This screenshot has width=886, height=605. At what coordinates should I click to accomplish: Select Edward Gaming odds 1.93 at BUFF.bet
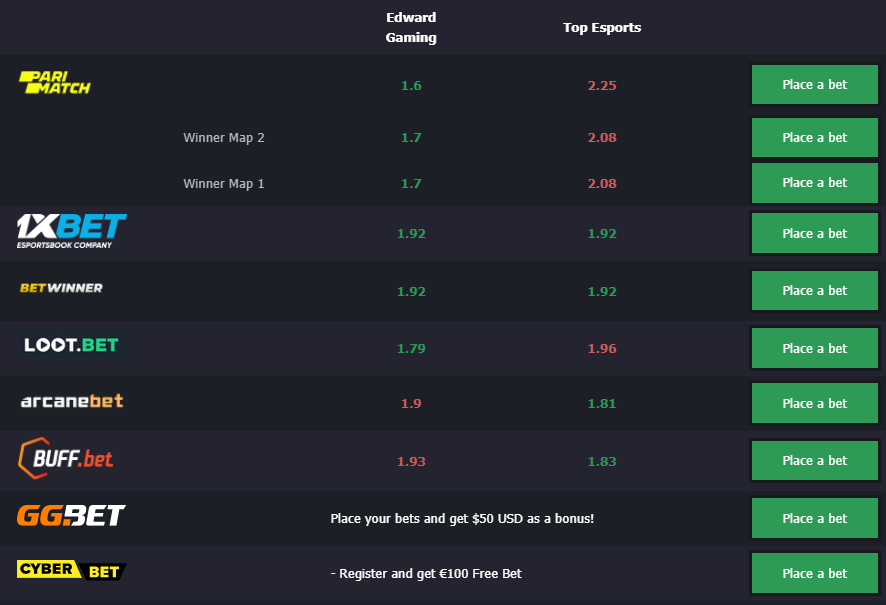click(411, 462)
